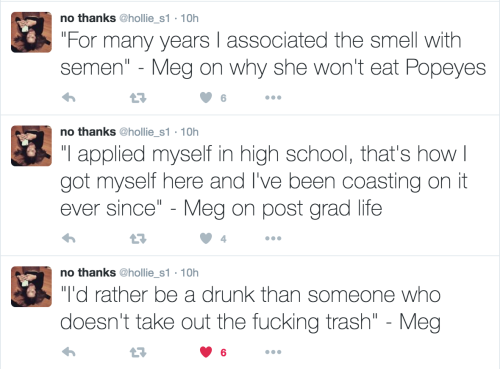Open more options on the trash tweet
This screenshot has height=369, width=500.
273,352
